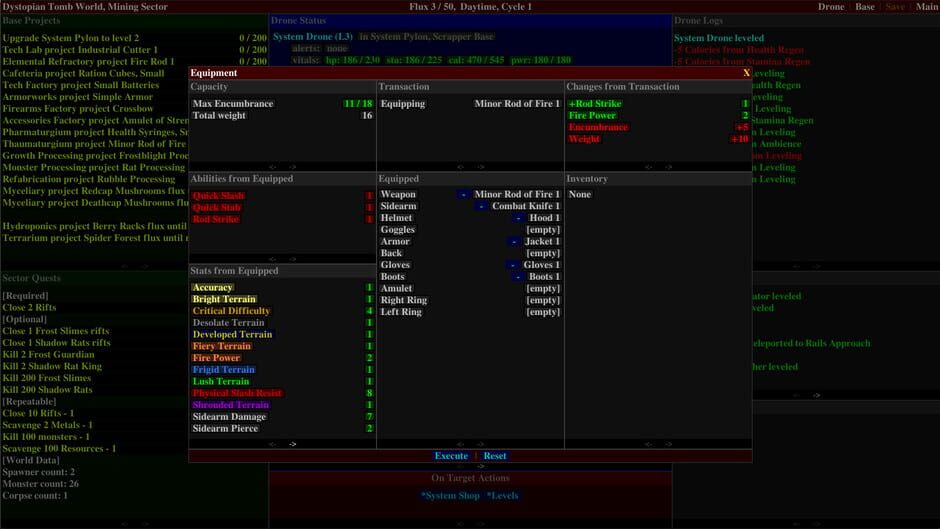Click Encumbrance in Changes from Transaction

(x=598, y=127)
